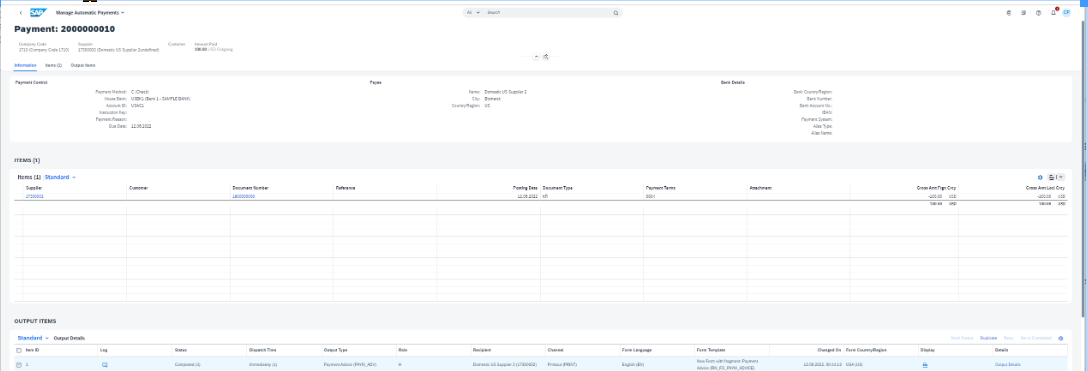Click the Output Details view label
This screenshot has width=1088, height=371.
pos(69,338)
